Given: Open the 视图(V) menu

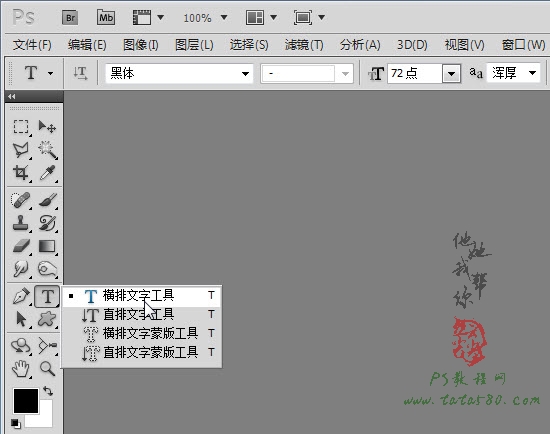Looking at the screenshot, I should click(464, 45).
